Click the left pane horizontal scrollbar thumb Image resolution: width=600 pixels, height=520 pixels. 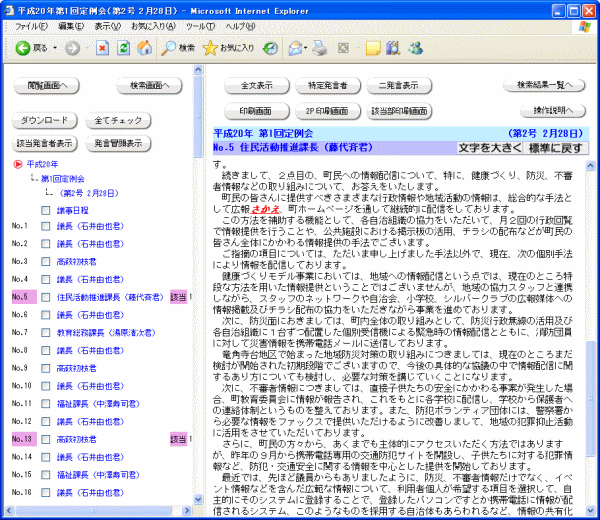coord(93,510)
